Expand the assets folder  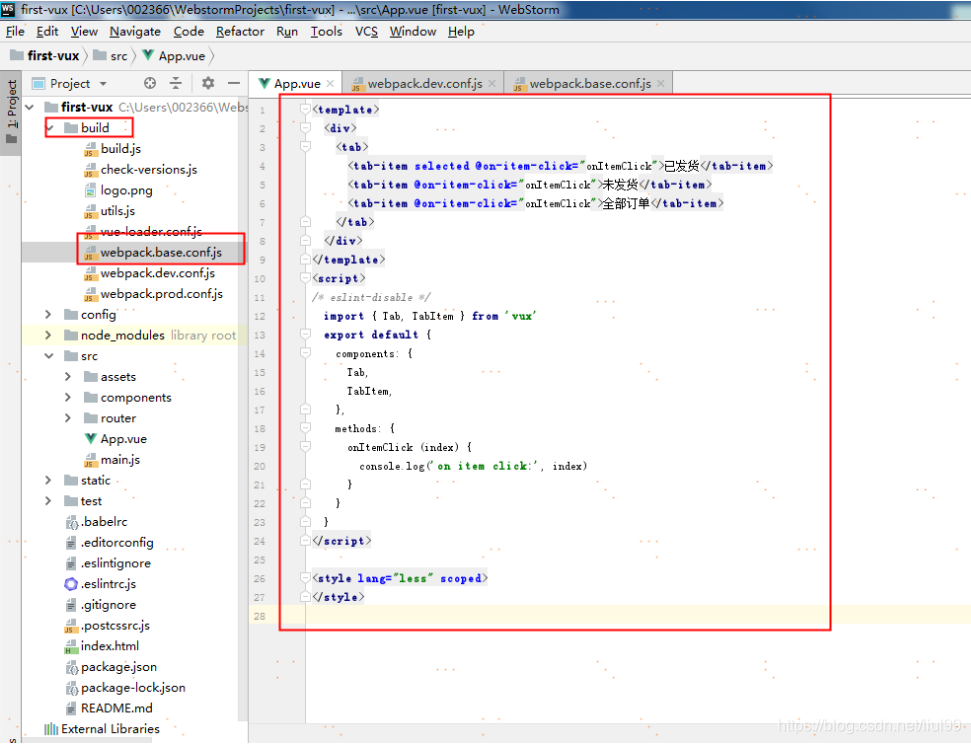pos(68,377)
